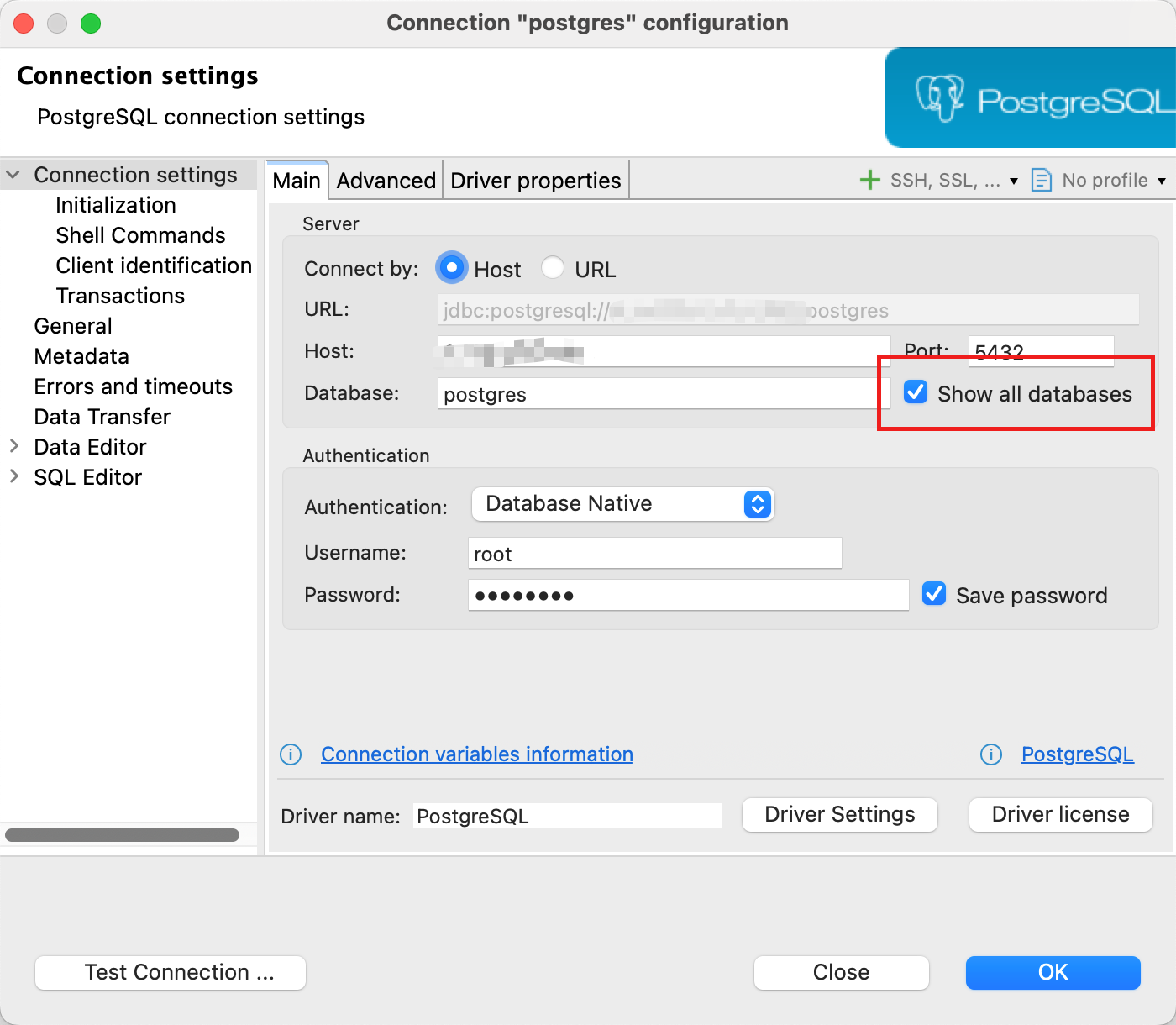Select the Host connect-by radio button

452,268
